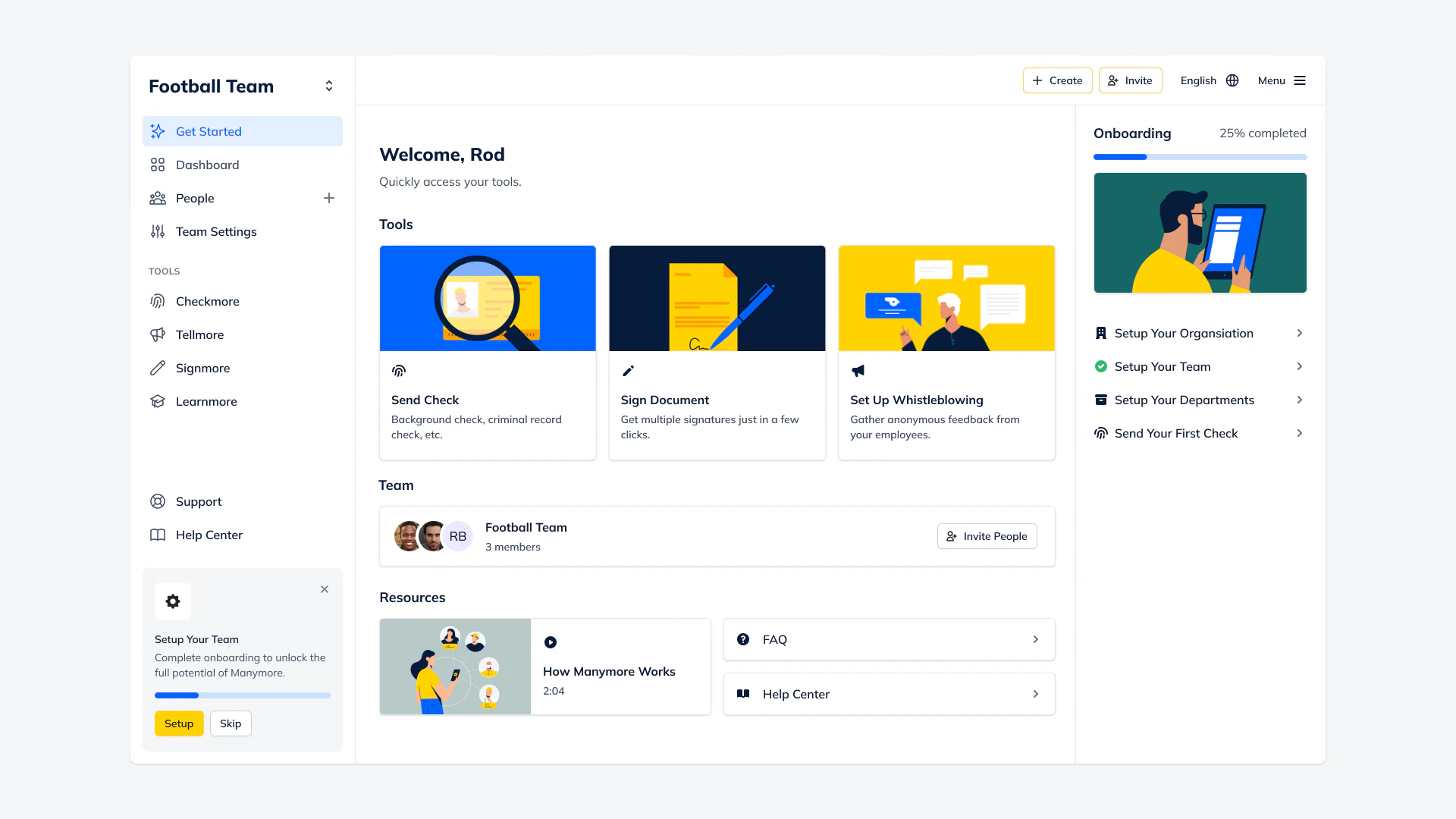This screenshot has height=819, width=1456.
Task: Open the Sign Document card illustration
Action: (x=717, y=298)
